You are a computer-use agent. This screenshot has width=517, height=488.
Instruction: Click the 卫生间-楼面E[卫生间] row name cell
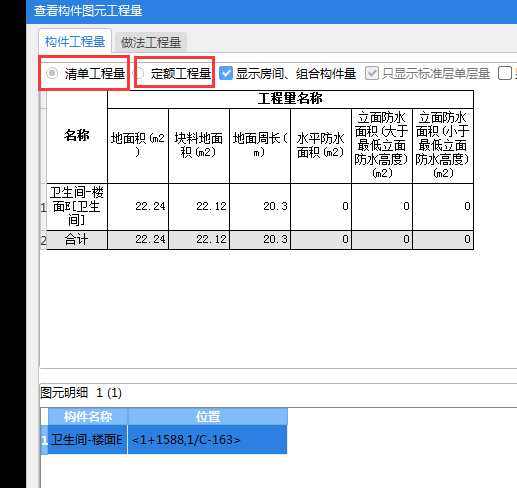pyautogui.click(x=77, y=207)
